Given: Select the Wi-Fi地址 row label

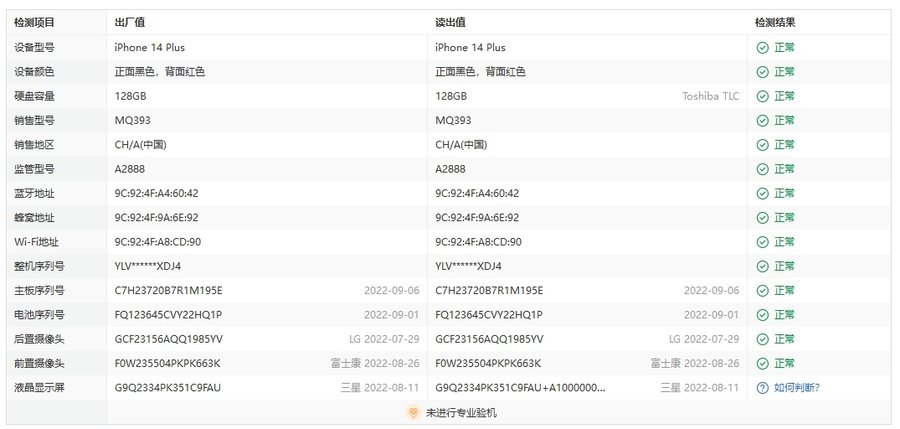Looking at the screenshot, I should coord(36,242).
